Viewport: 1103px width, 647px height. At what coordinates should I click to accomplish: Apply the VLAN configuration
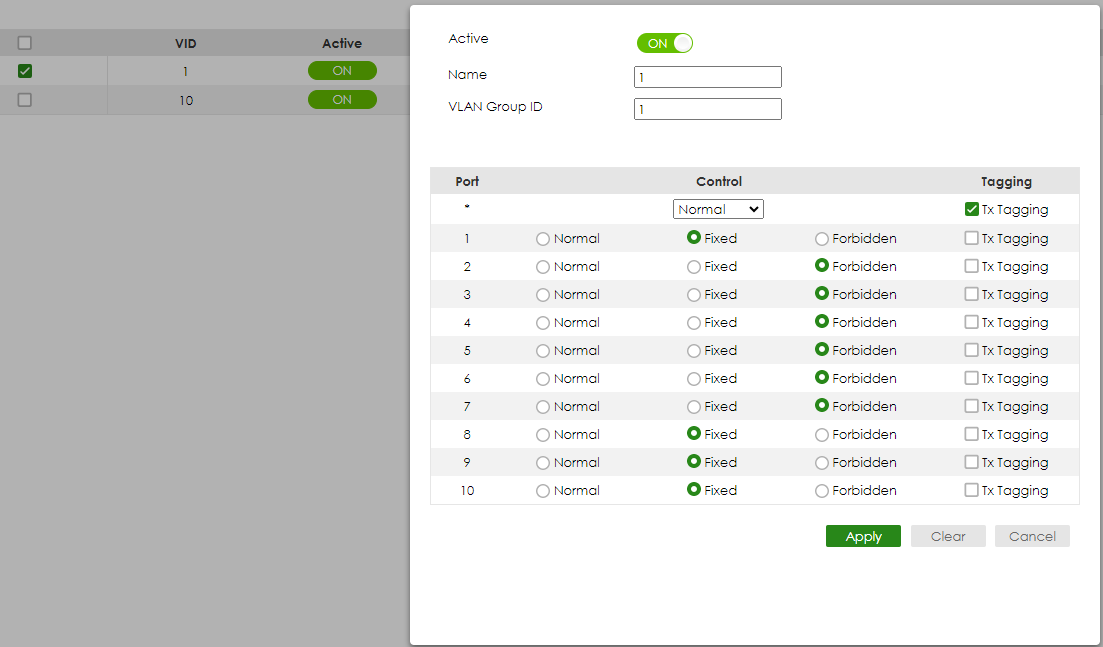[x=862, y=536]
